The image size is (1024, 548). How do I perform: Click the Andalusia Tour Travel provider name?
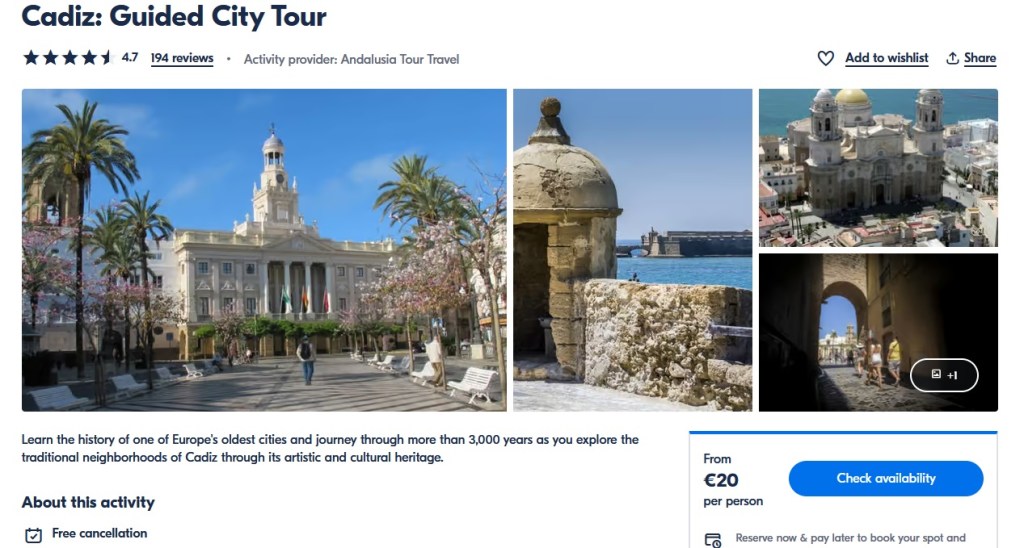(x=400, y=59)
